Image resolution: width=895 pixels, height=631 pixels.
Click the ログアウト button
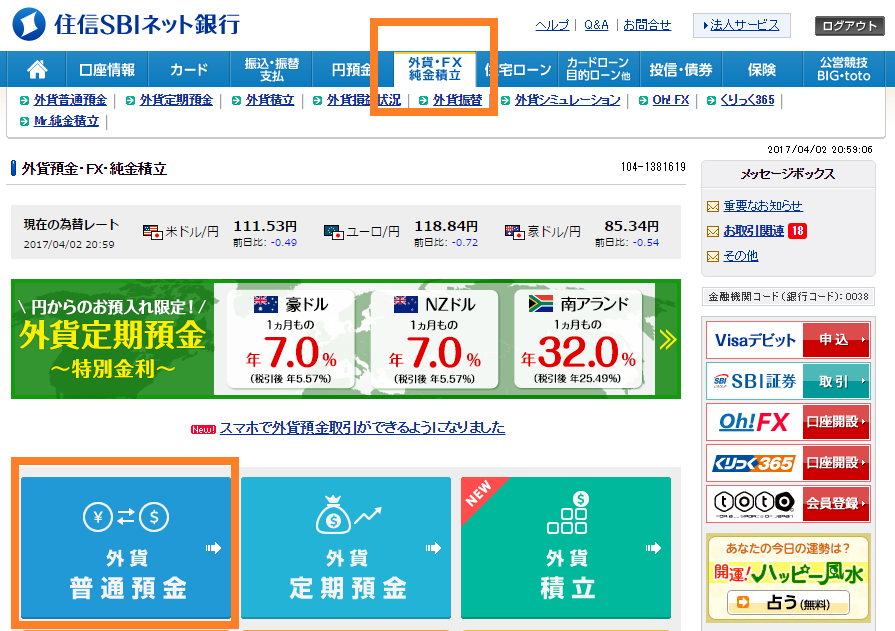click(849, 26)
